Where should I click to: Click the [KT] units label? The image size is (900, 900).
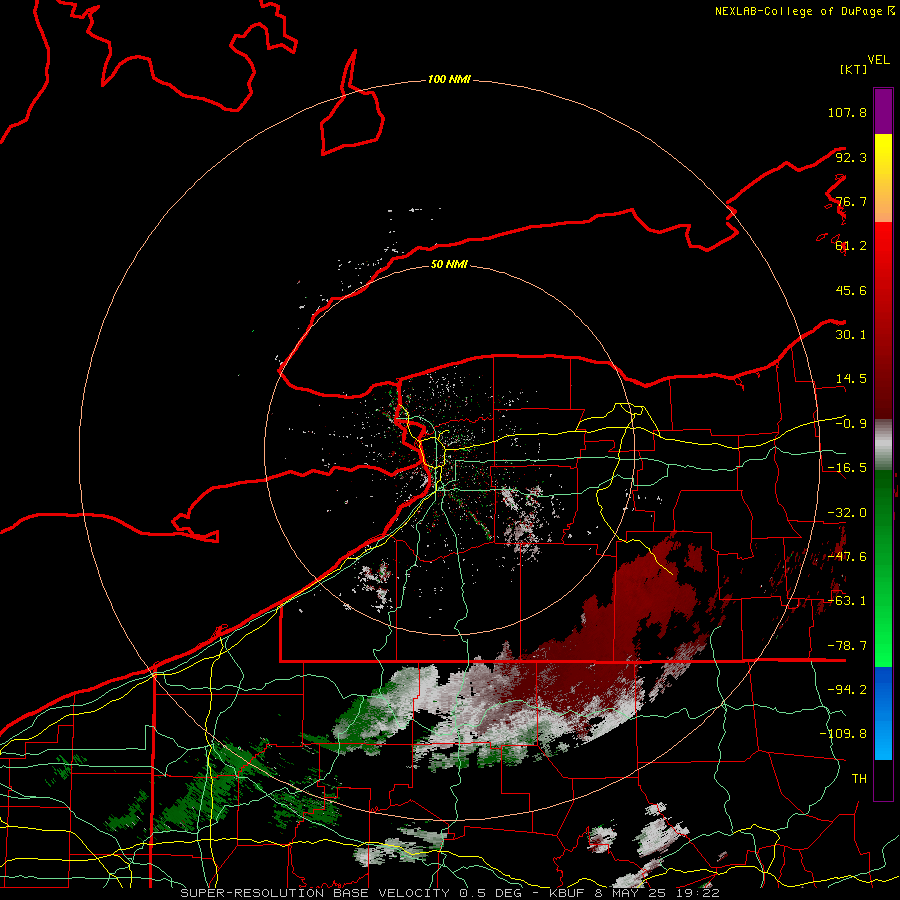854,69
